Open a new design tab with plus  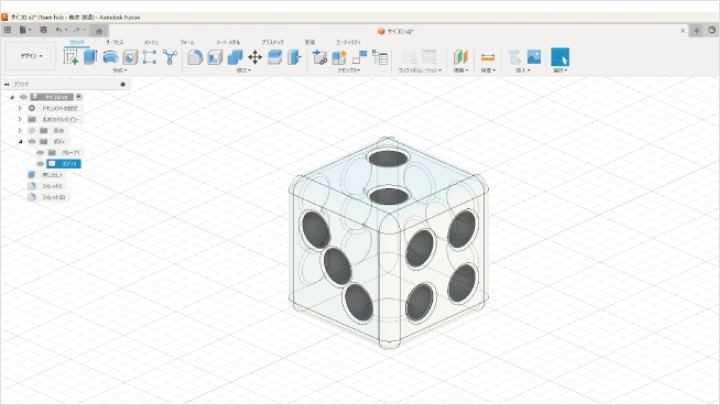[697, 31]
